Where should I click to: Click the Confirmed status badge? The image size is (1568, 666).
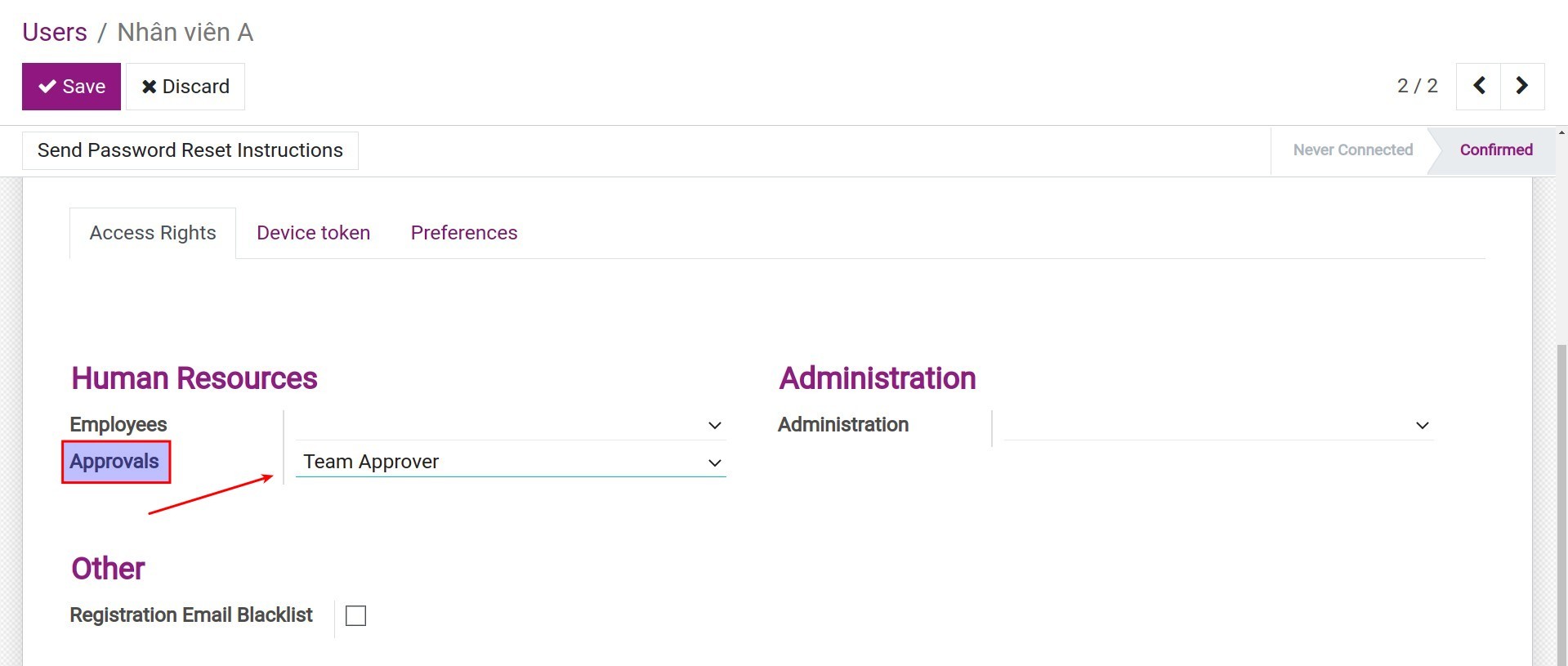point(1495,150)
